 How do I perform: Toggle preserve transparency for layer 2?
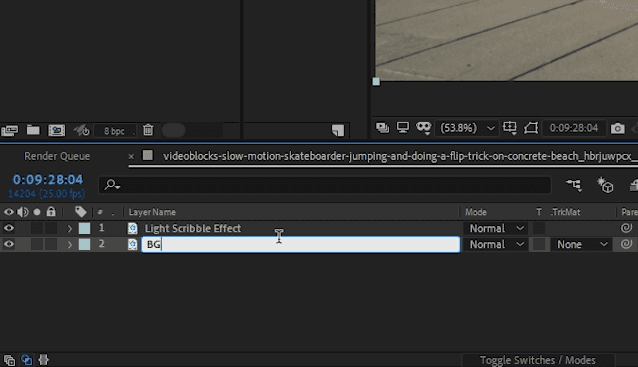(539, 244)
